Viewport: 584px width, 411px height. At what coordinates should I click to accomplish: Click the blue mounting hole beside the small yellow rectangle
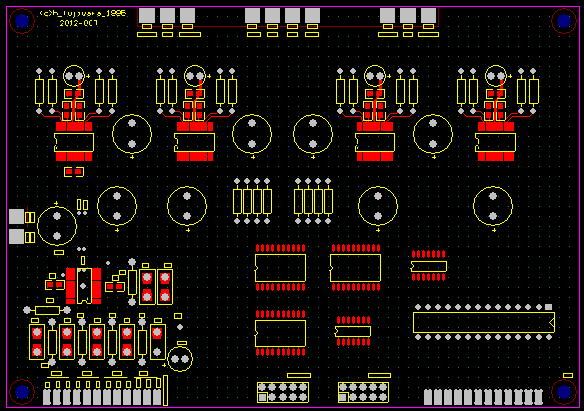pyautogui.click(x=563, y=392)
